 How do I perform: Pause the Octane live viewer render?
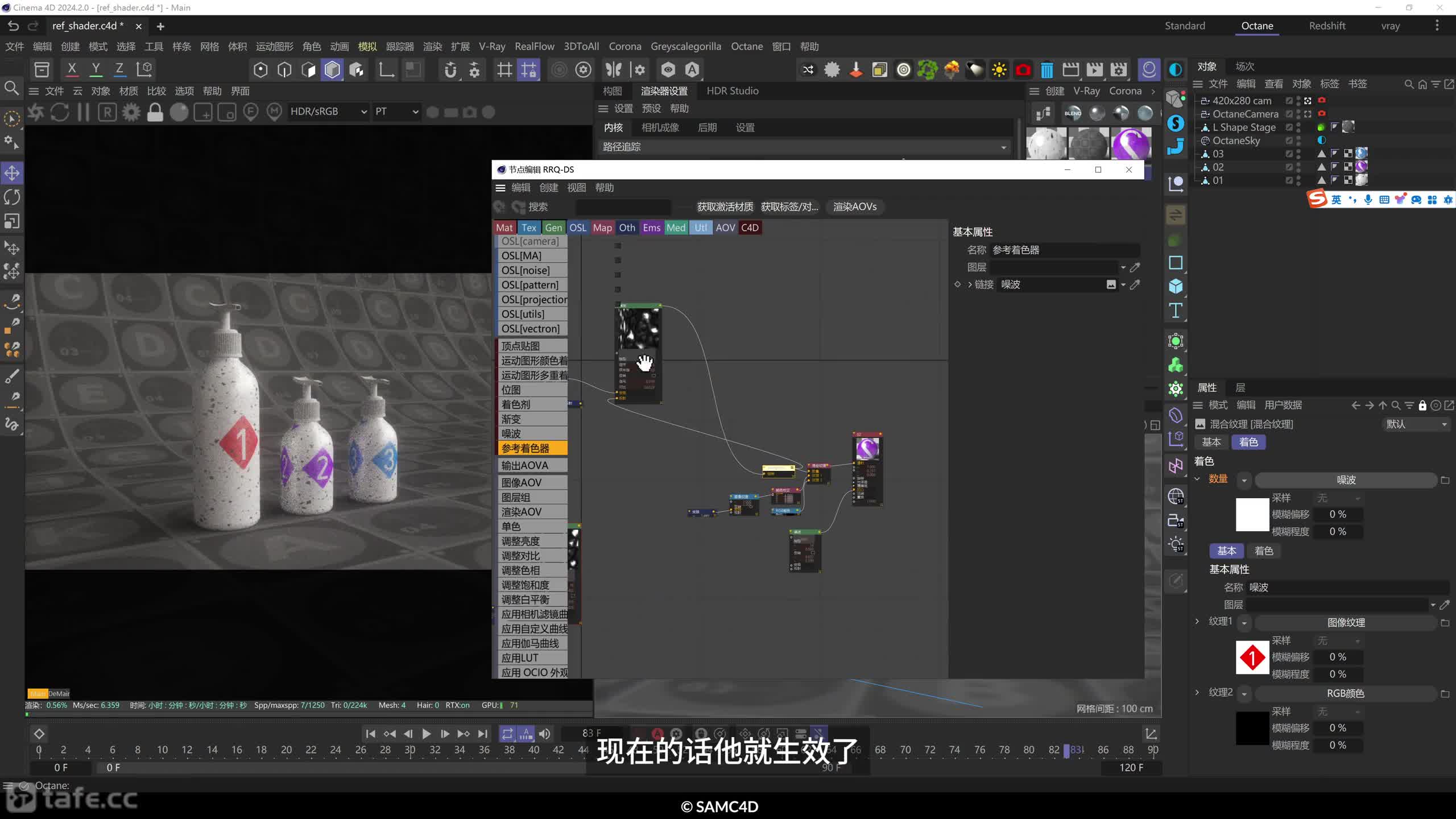(x=84, y=112)
